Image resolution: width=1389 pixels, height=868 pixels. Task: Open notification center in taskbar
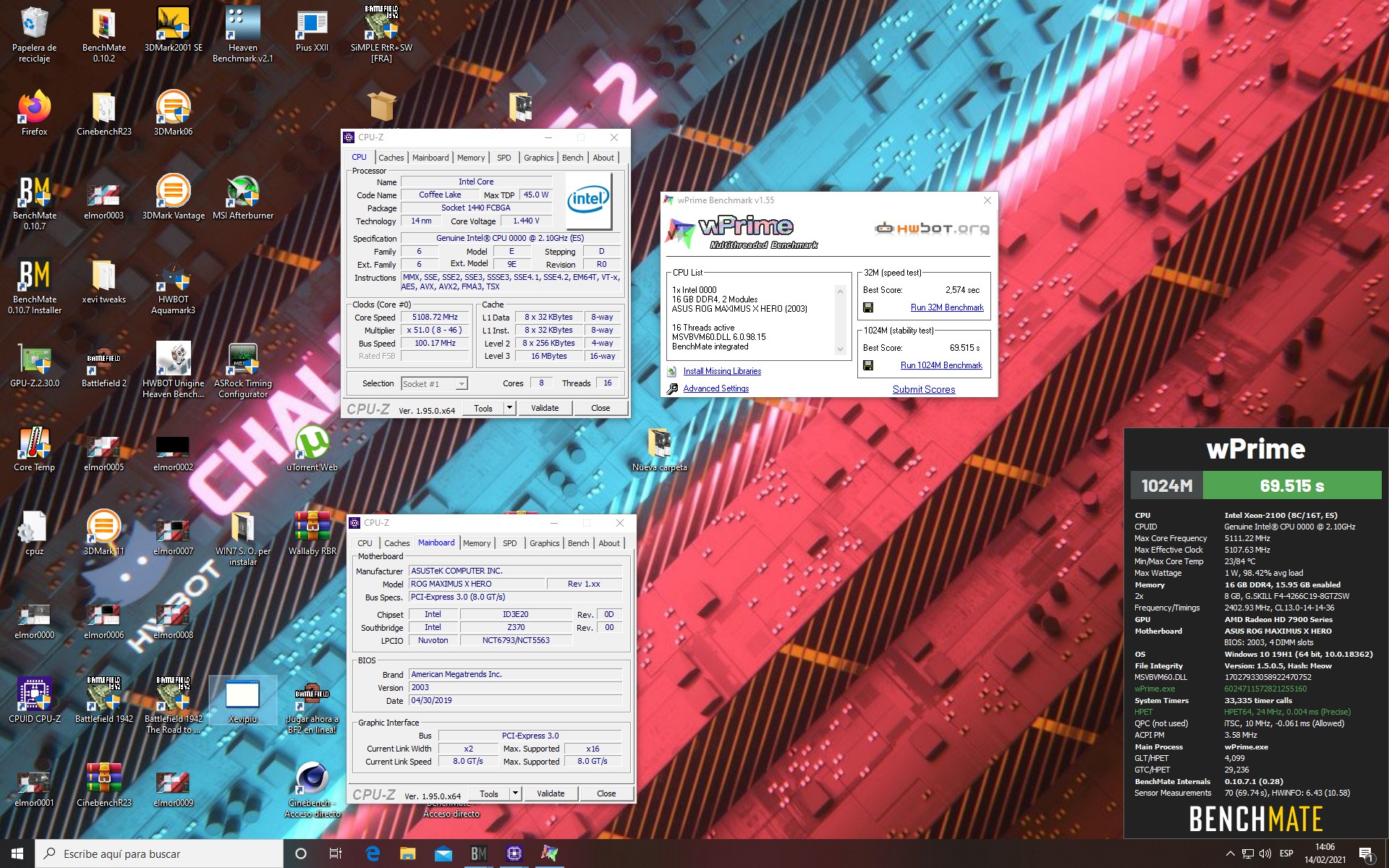[x=1366, y=854]
